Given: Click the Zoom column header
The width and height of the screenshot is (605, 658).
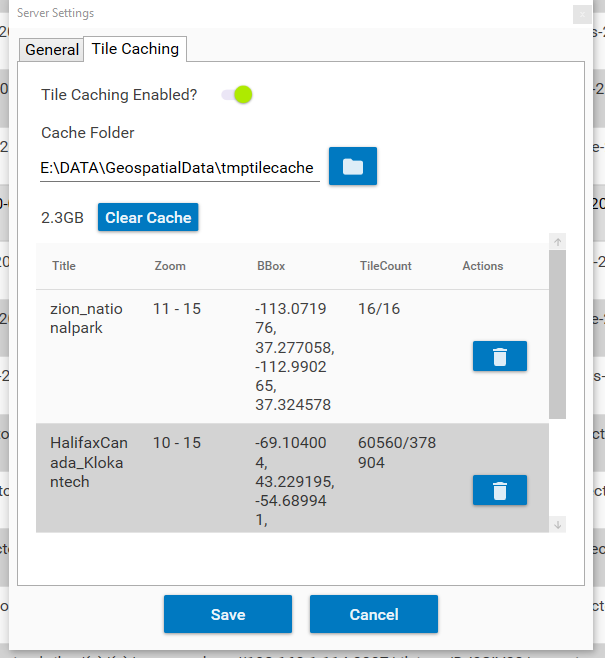Looking at the screenshot, I should coord(170,266).
